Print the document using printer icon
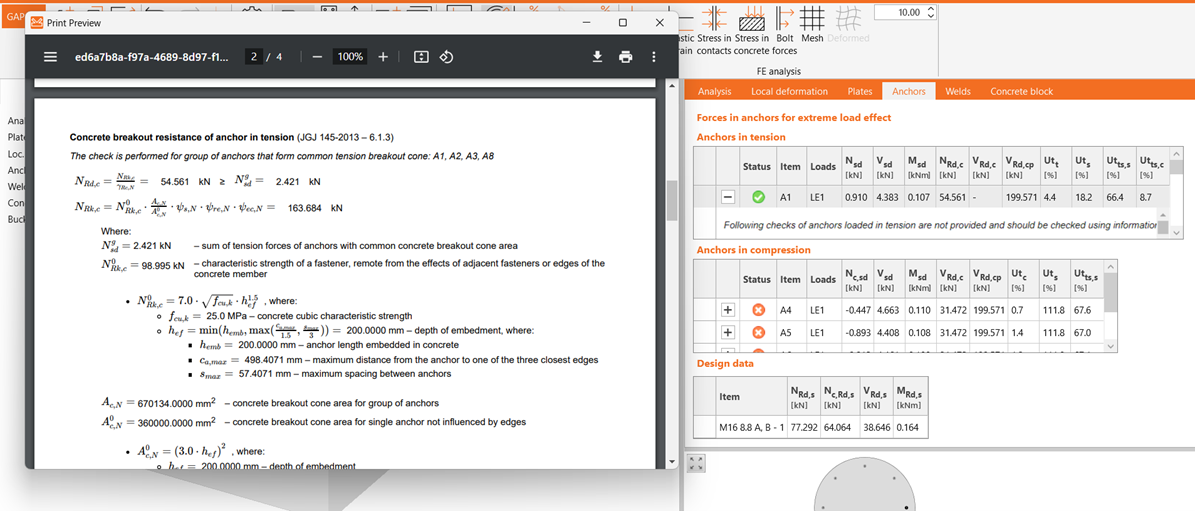 click(626, 57)
